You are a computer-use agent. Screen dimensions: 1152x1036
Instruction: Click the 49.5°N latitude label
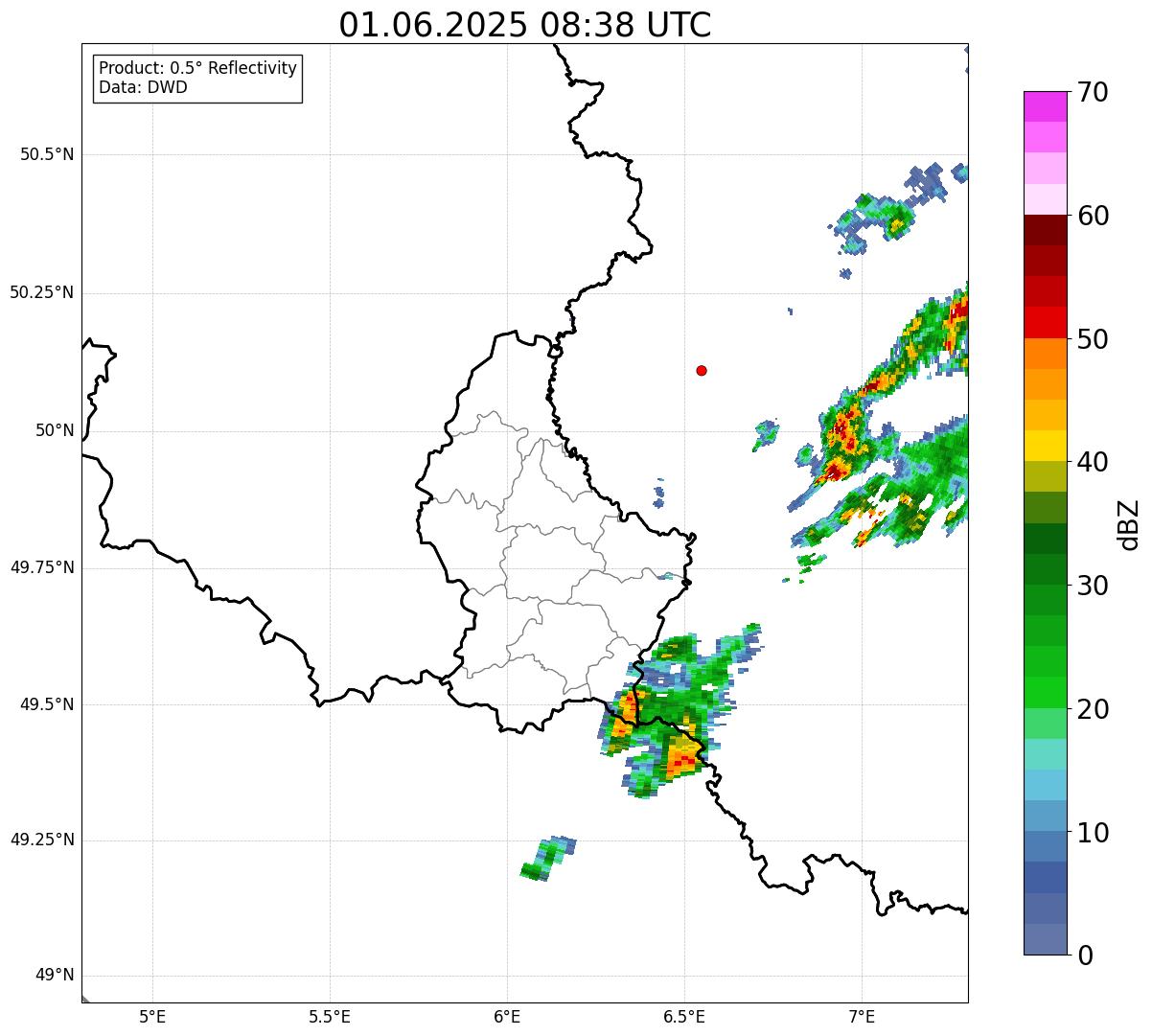point(47,704)
